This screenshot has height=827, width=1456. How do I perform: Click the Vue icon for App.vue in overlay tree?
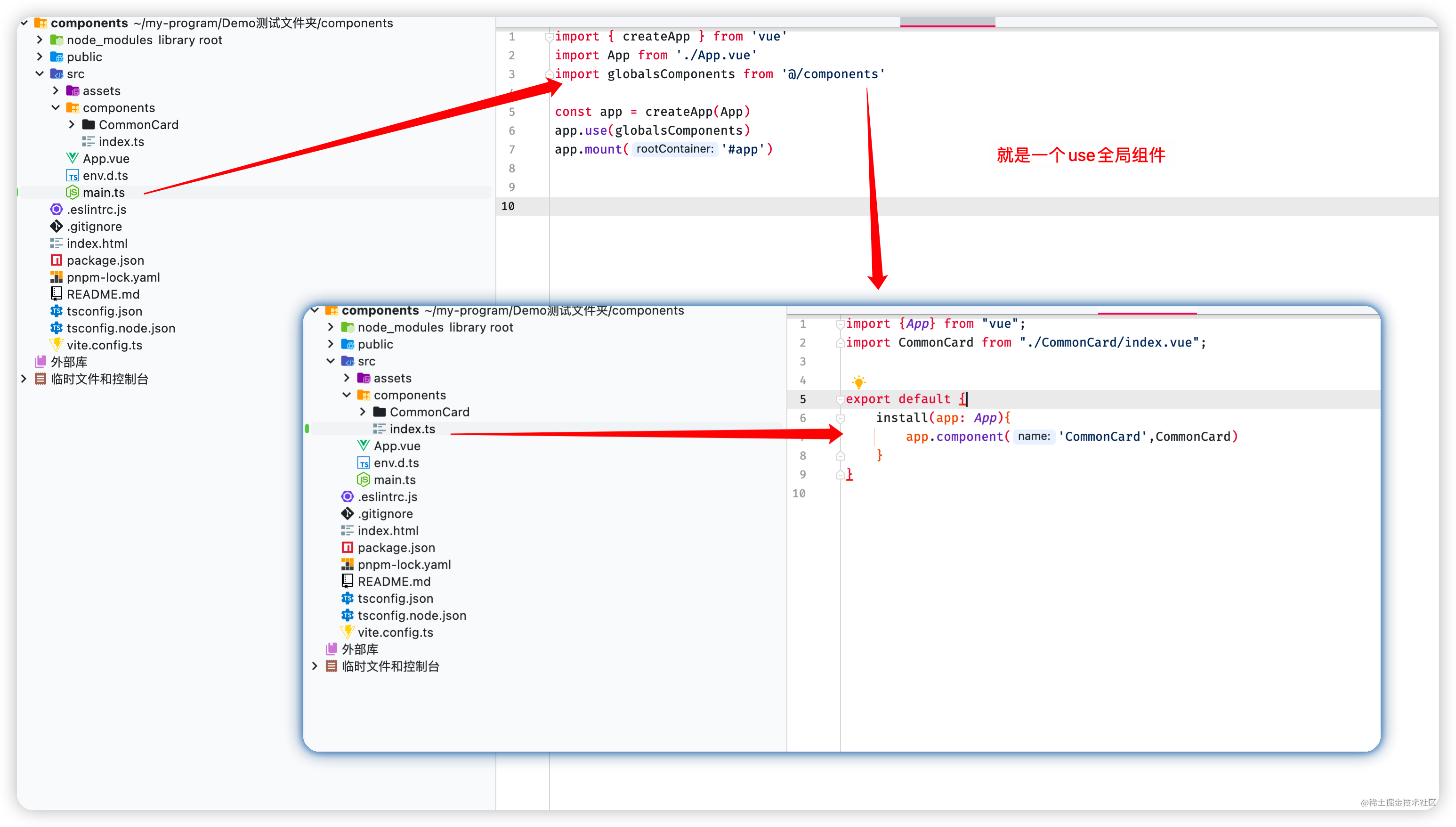pos(364,446)
